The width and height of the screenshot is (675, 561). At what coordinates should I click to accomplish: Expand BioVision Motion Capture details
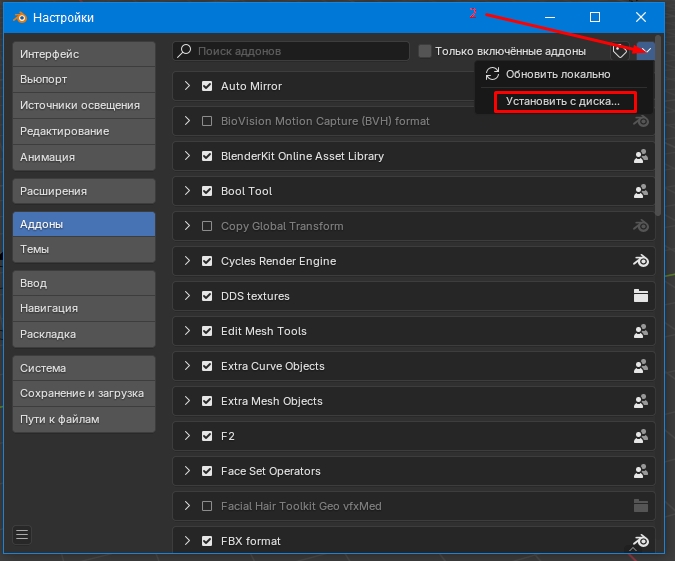pos(187,121)
